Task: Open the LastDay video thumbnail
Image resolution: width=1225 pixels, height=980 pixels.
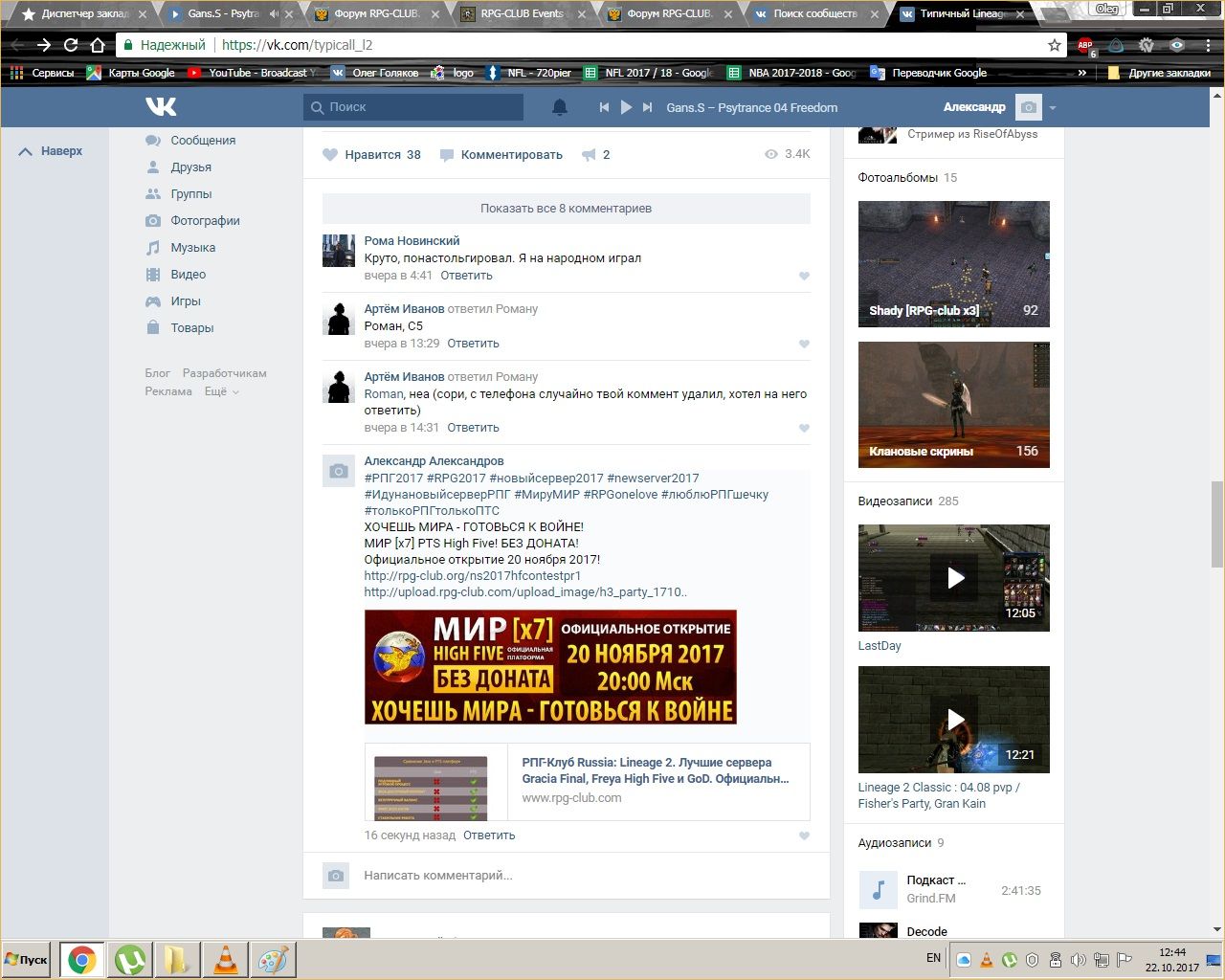Action: point(953,578)
